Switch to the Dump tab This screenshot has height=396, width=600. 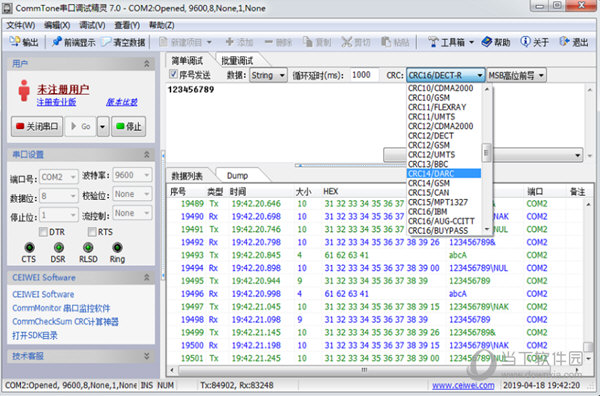(237, 175)
